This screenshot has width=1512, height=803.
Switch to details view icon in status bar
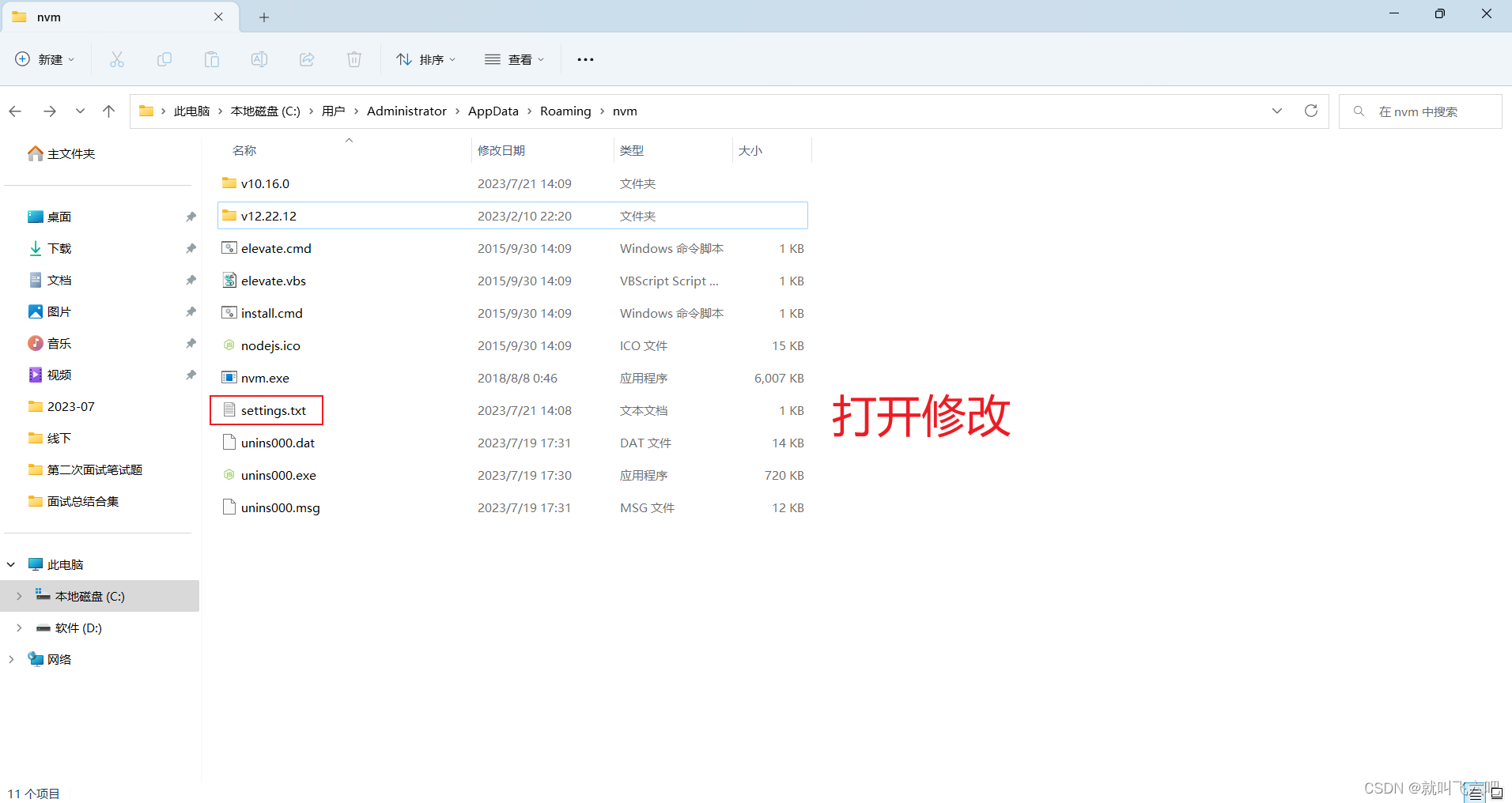pyautogui.click(x=1476, y=794)
